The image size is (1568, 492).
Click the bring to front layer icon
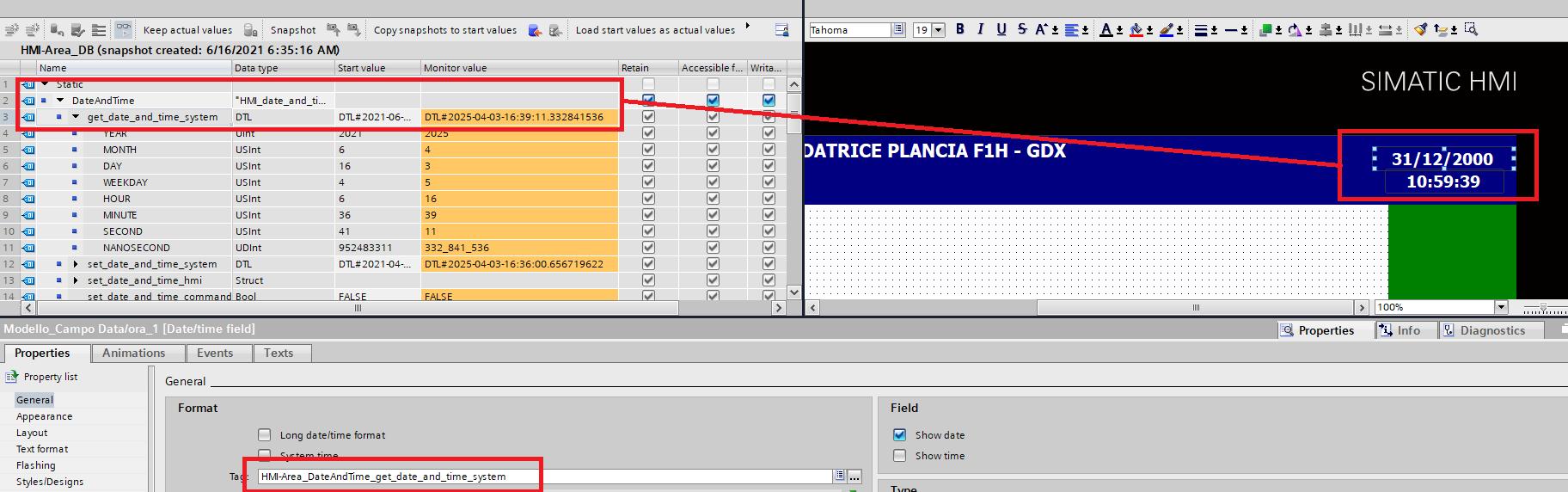[x=1265, y=30]
